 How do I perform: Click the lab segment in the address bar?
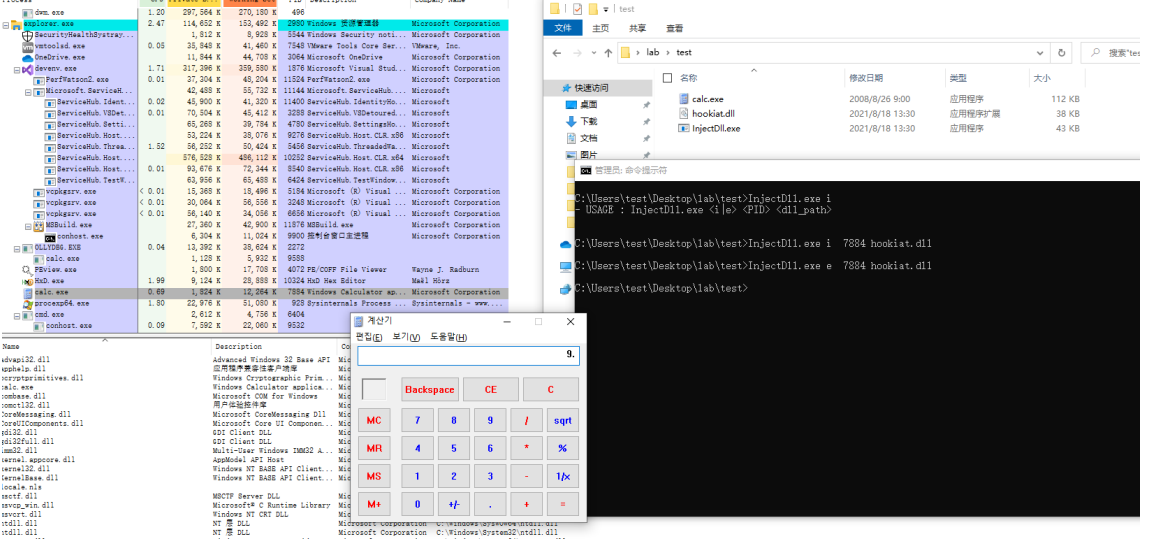[x=652, y=53]
